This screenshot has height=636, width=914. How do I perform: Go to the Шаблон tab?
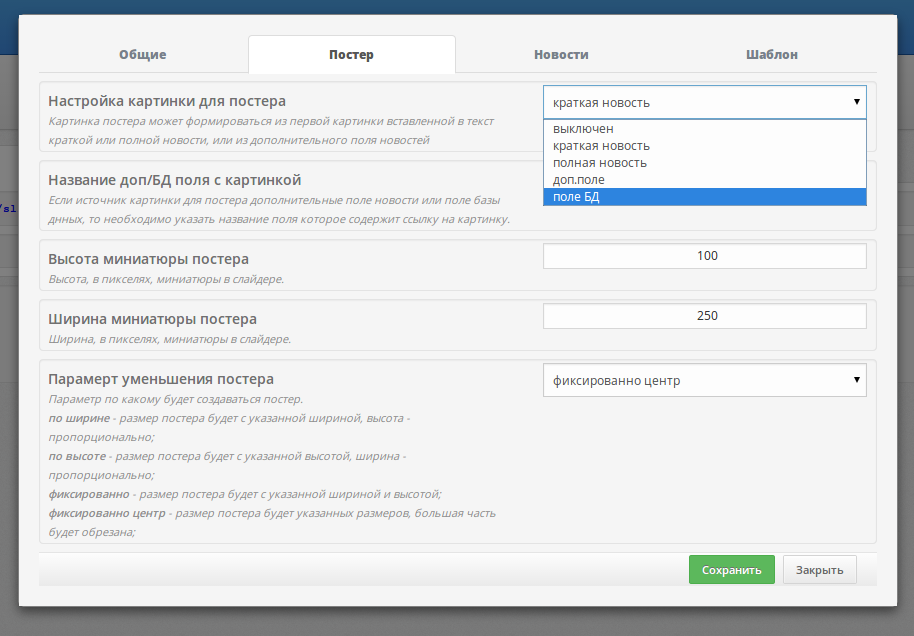coord(772,55)
